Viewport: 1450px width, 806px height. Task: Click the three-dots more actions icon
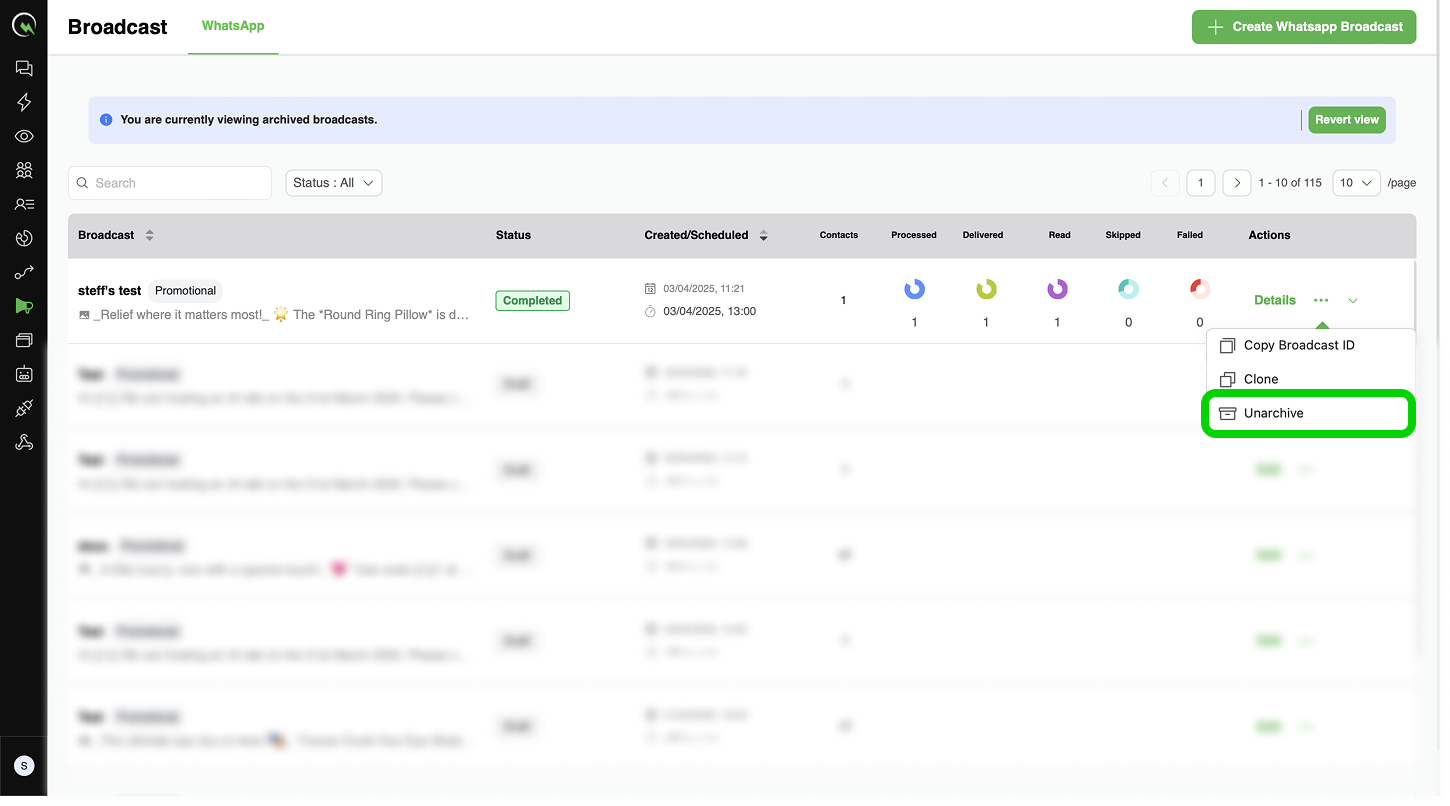(x=1321, y=300)
